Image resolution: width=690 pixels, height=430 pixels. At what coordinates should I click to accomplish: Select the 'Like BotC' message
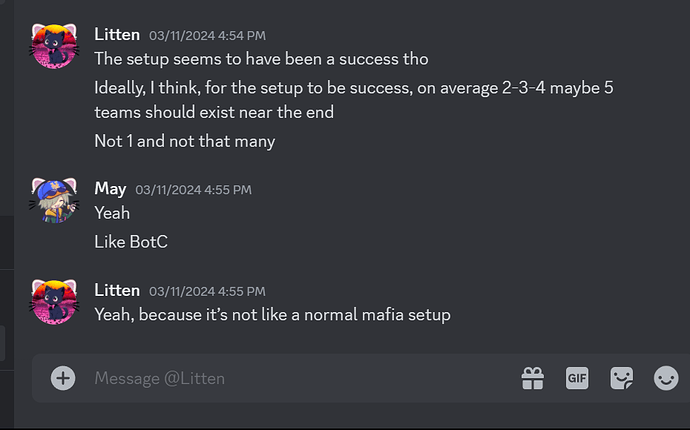[131, 242]
